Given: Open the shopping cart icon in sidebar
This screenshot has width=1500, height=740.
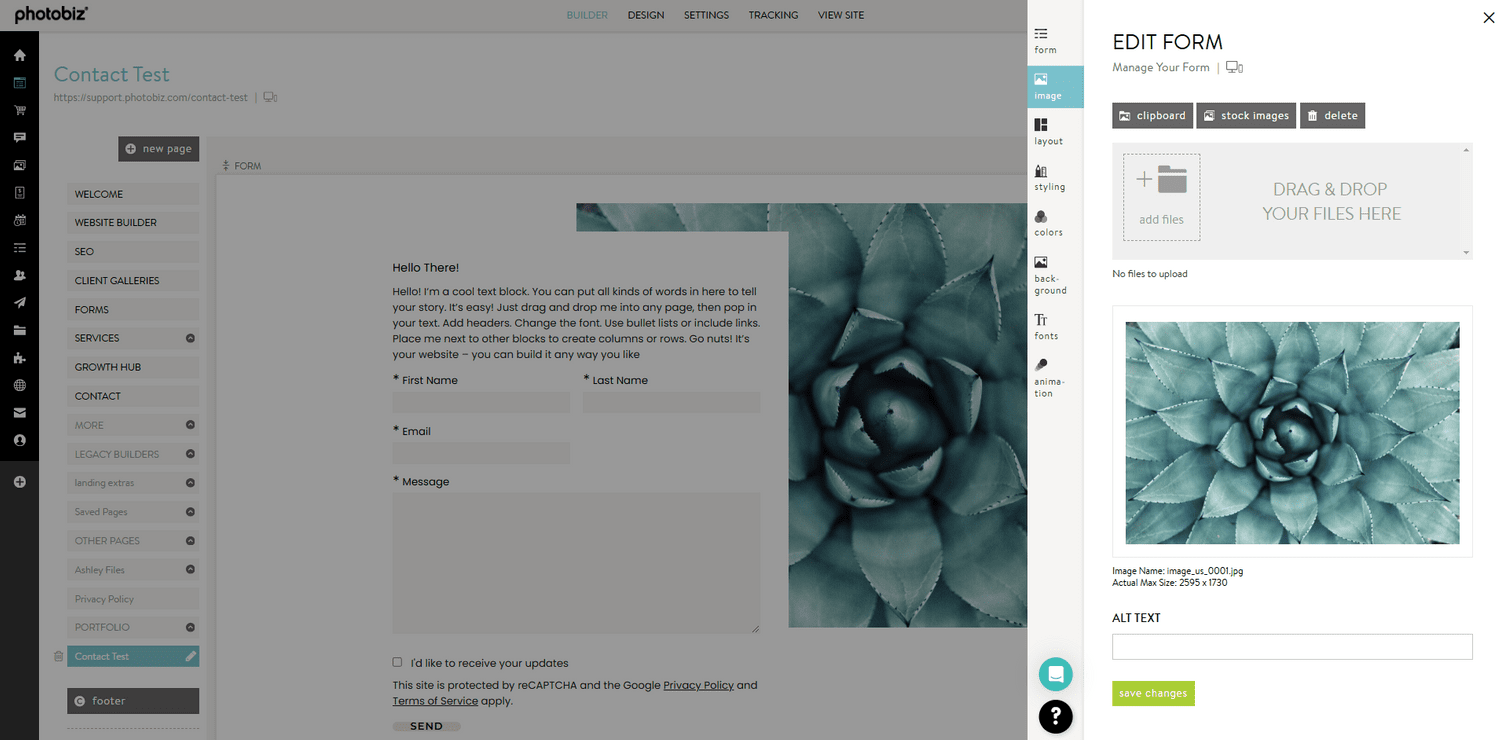Looking at the screenshot, I should [x=19, y=110].
